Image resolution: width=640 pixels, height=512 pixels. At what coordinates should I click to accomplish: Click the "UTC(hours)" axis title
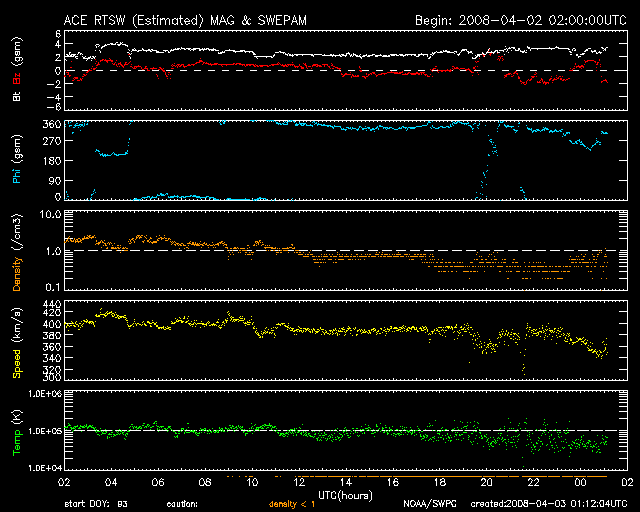pos(345,495)
